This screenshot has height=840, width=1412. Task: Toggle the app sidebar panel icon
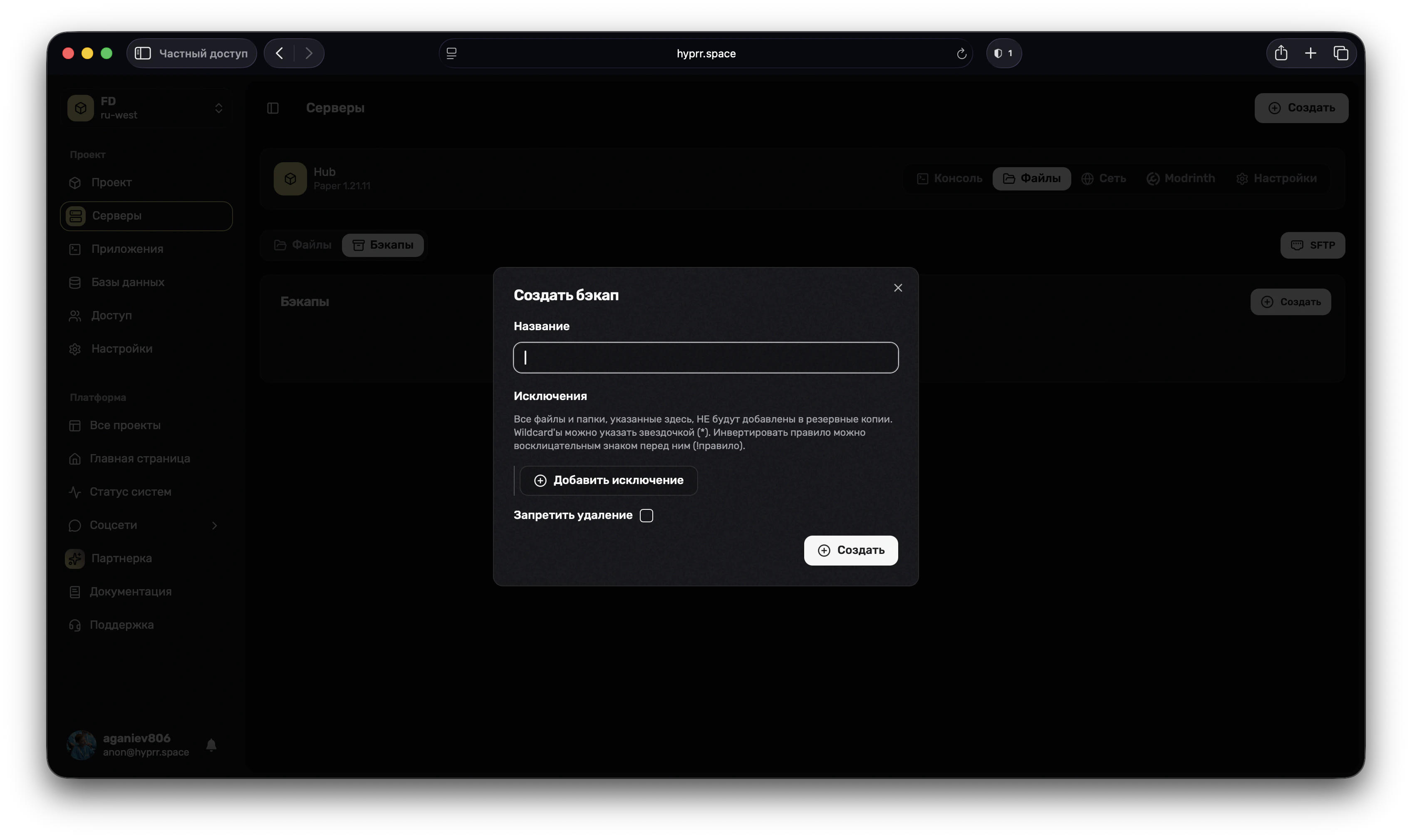[x=273, y=108]
